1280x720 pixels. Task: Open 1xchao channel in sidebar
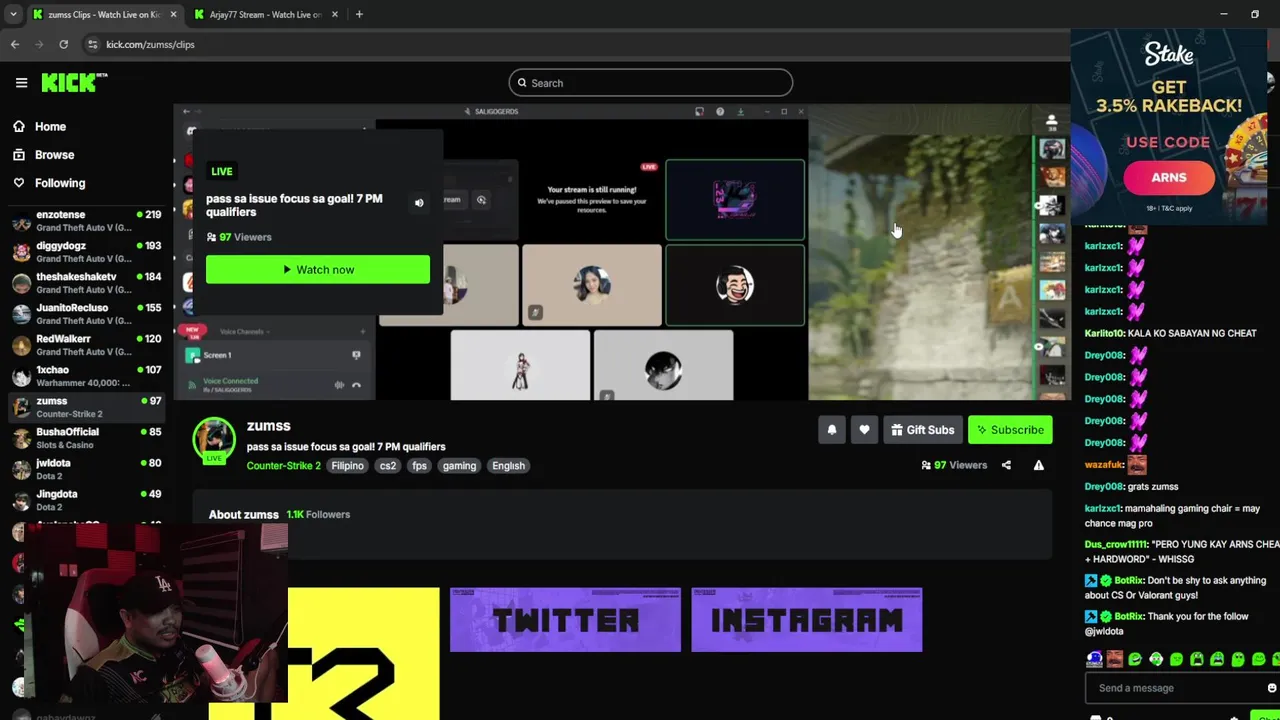[x=86, y=376]
